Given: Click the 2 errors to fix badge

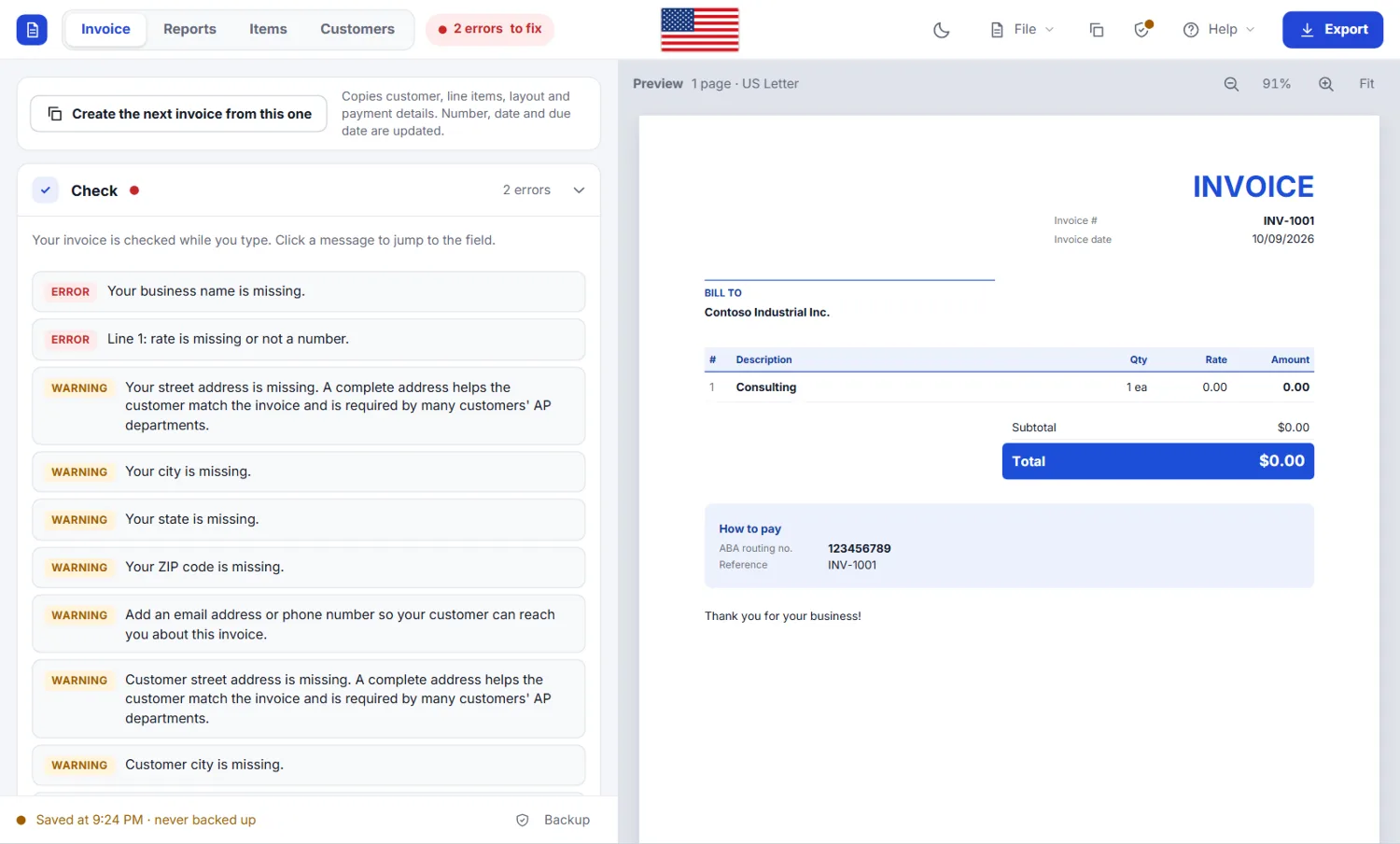Looking at the screenshot, I should click(490, 30).
